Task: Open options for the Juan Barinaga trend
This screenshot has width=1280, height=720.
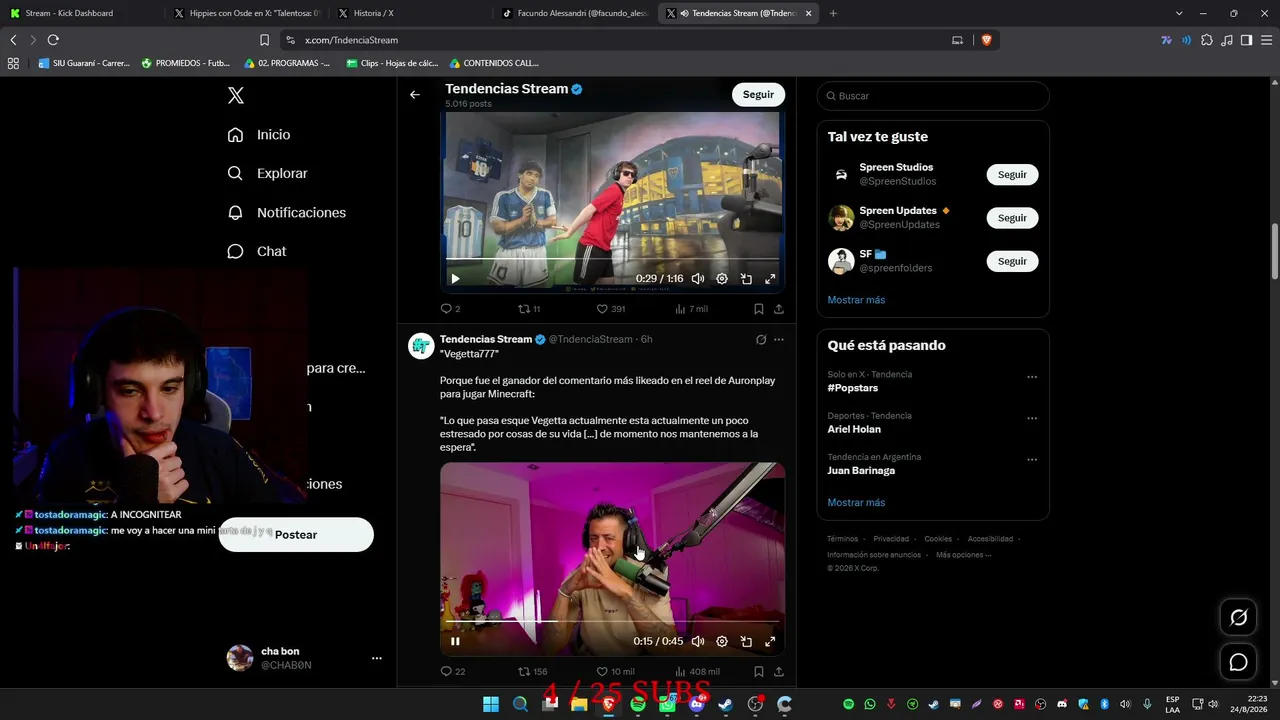Action: coord(1032,460)
